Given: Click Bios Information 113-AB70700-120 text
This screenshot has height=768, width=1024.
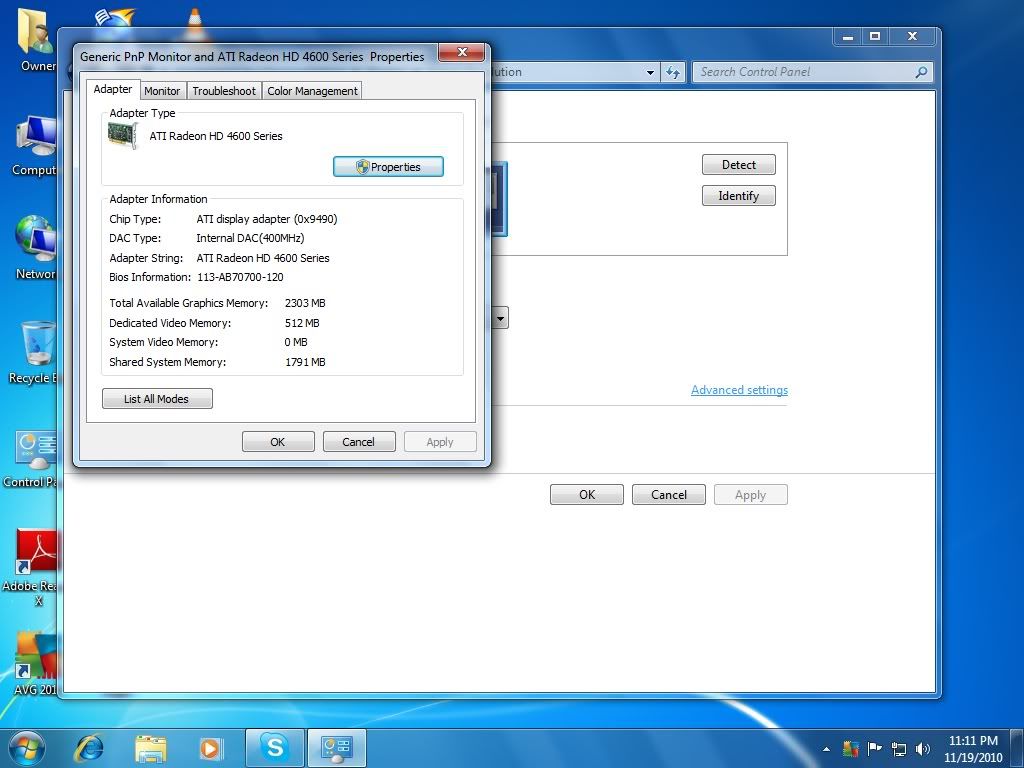Looking at the screenshot, I should click(x=240, y=277).
